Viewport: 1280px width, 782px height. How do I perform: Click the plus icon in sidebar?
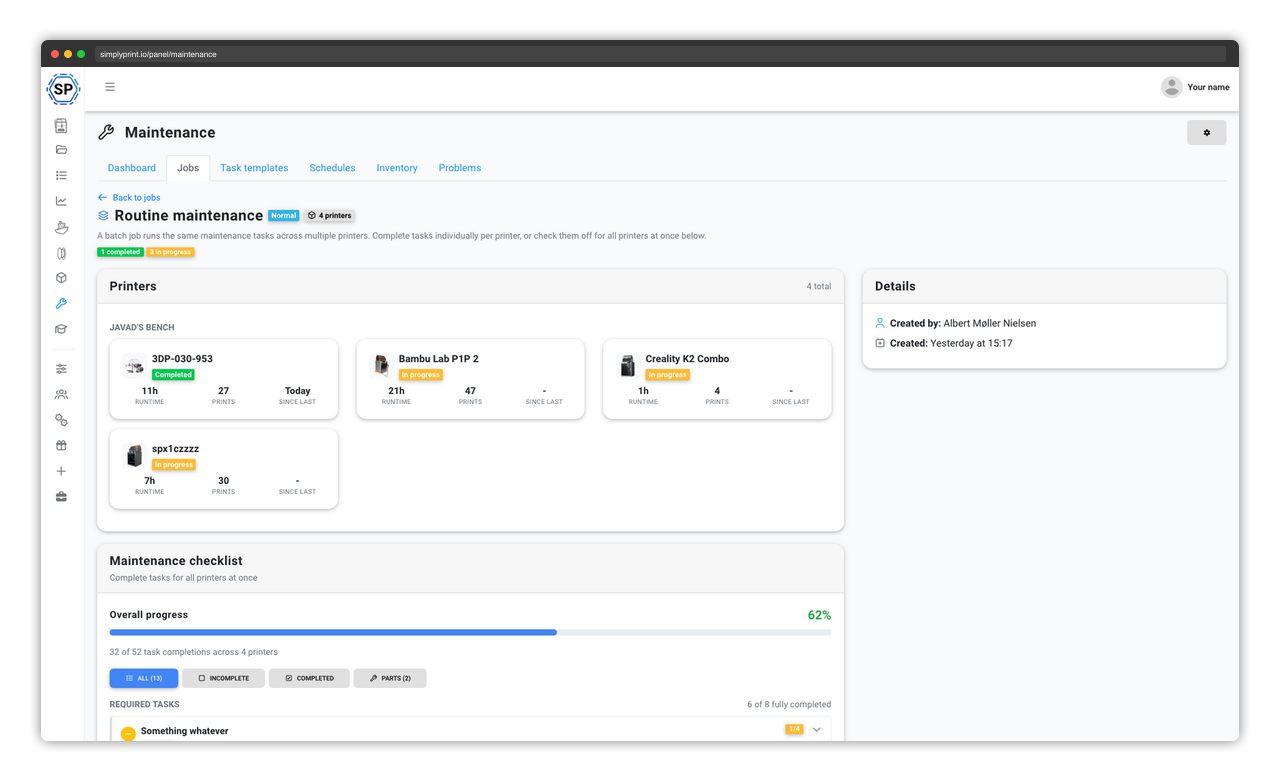pos(61,471)
